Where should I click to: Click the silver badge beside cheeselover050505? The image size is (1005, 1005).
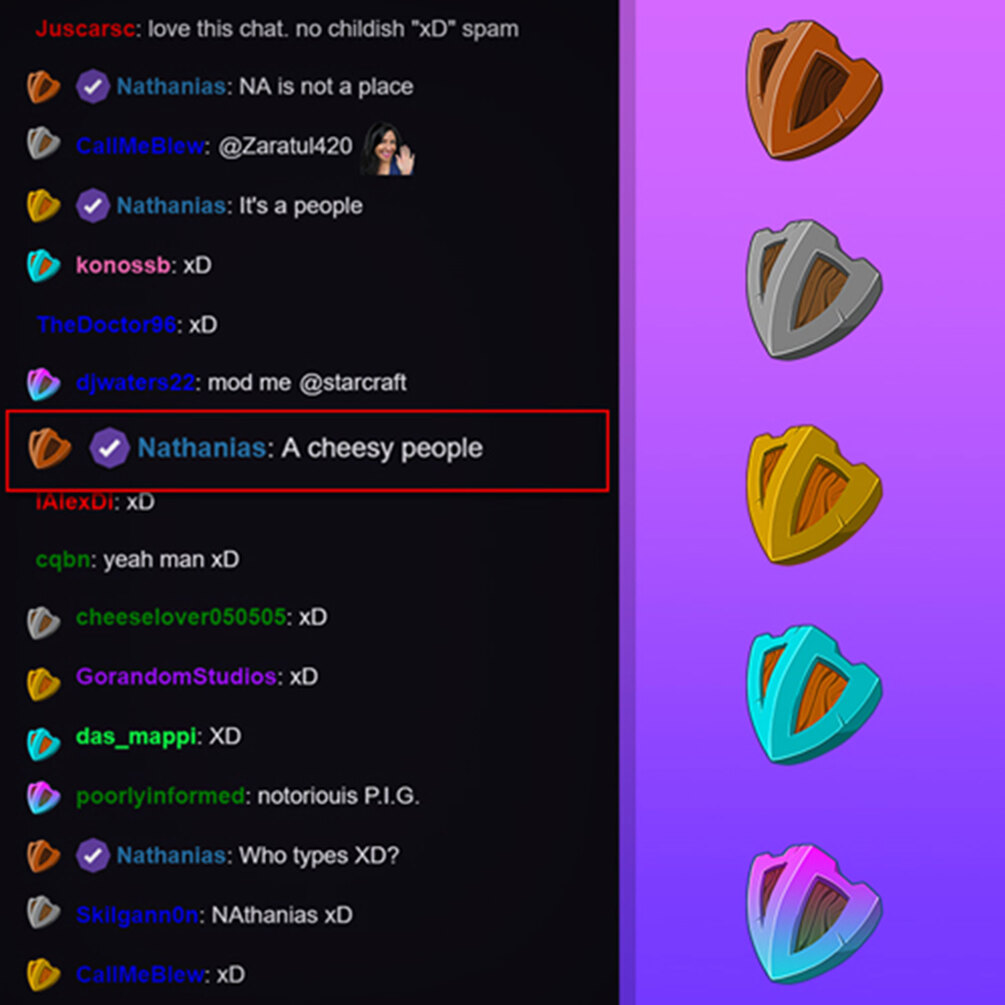(43, 622)
